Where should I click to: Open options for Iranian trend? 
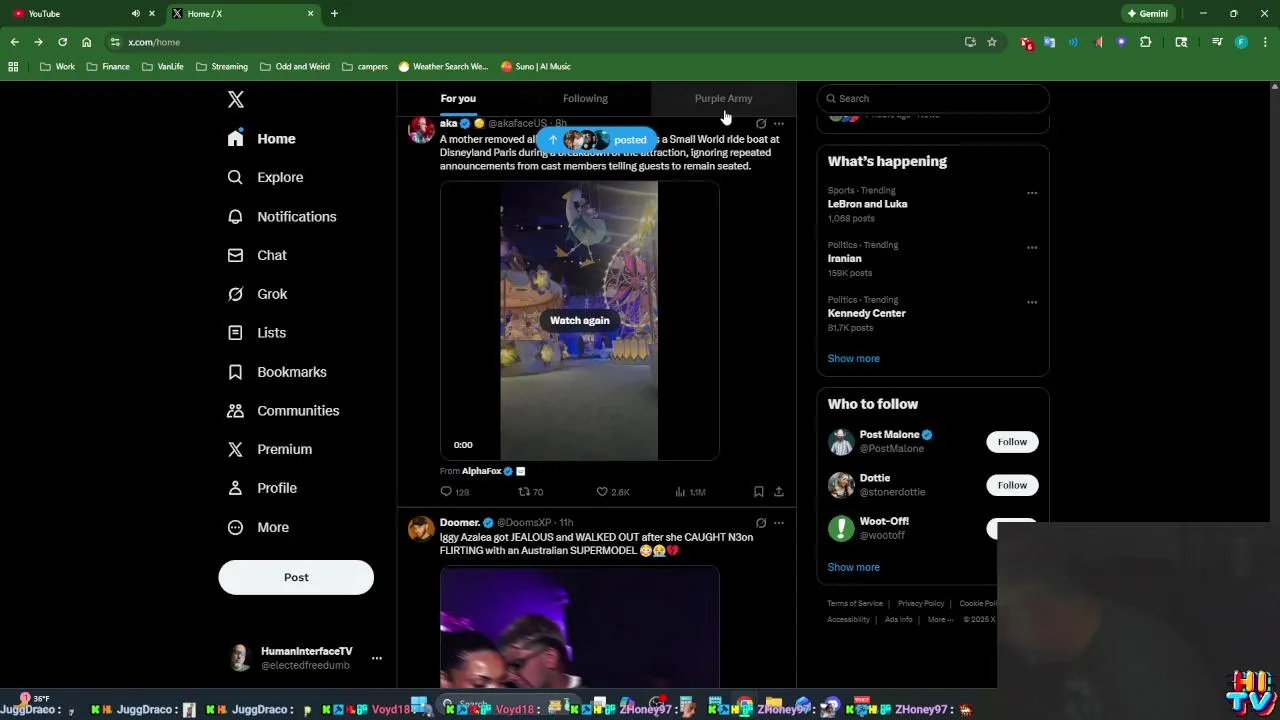click(x=1032, y=248)
